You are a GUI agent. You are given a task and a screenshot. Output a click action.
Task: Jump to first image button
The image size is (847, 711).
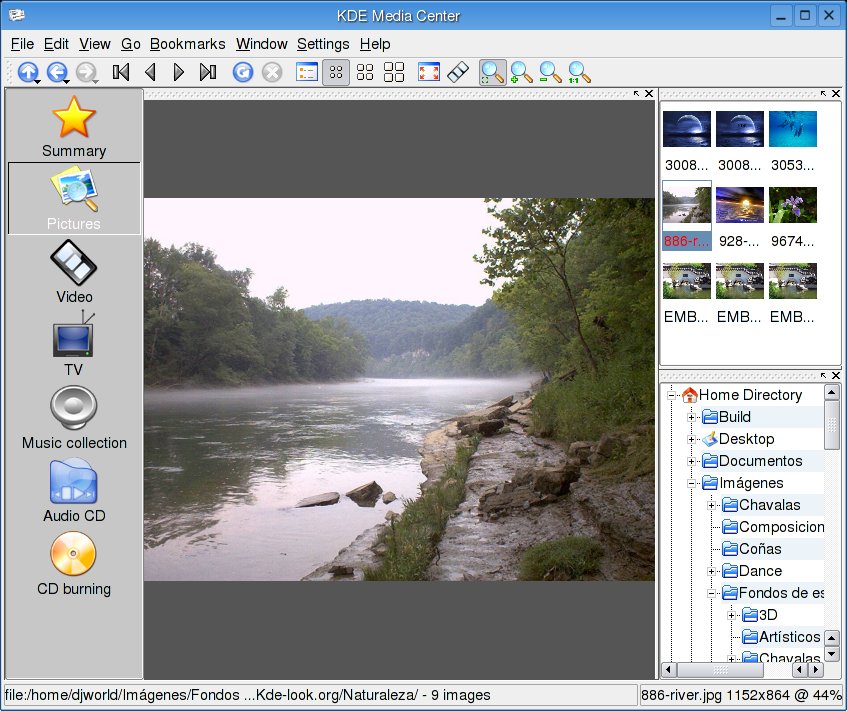[121, 72]
